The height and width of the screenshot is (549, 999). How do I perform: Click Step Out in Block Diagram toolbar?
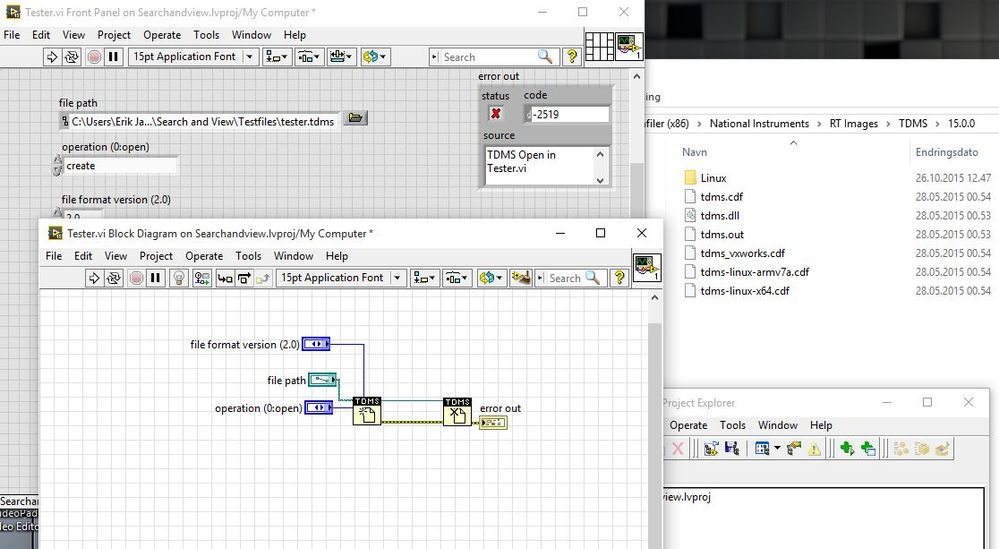pos(262,278)
